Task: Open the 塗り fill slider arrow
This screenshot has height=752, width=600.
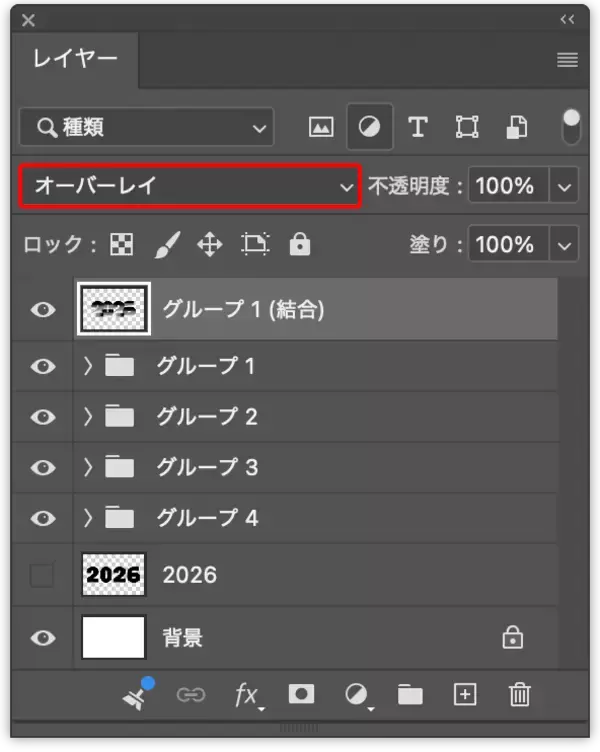Action: point(564,245)
